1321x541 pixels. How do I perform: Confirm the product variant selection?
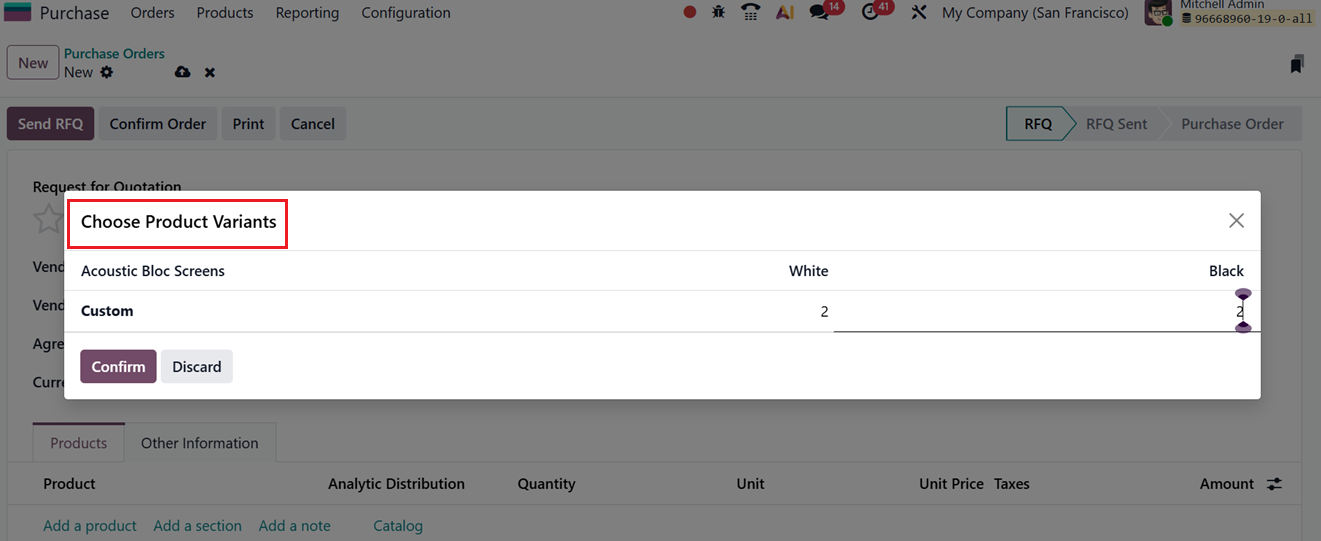(118, 367)
